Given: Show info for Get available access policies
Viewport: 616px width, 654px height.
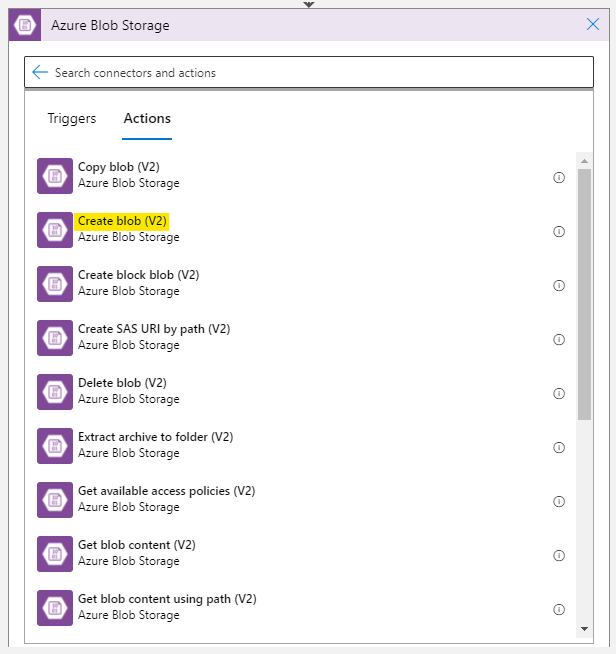Looking at the screenshot, I should coord(559,501).
